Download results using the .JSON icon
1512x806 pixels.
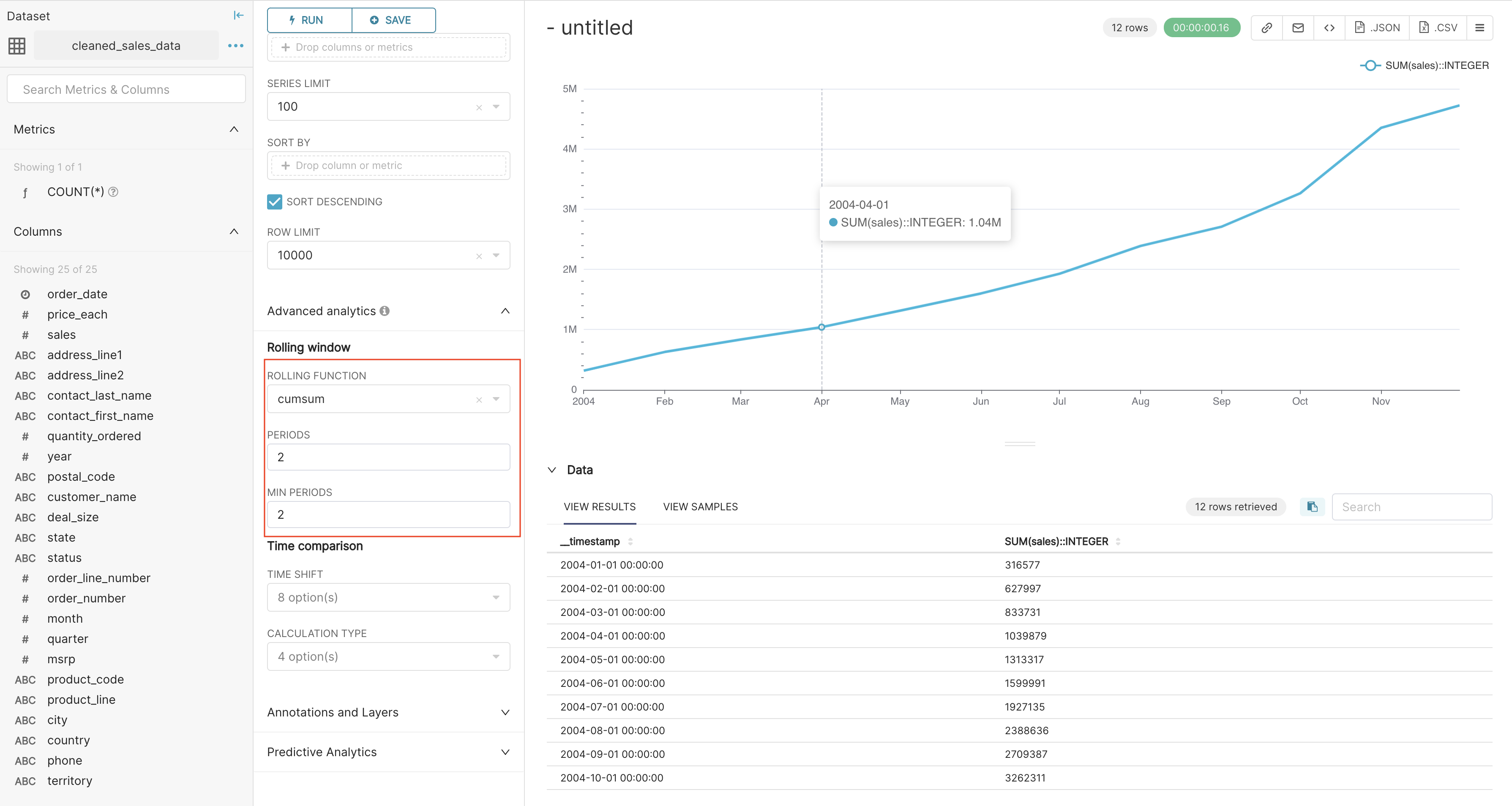coord(1377,27)
